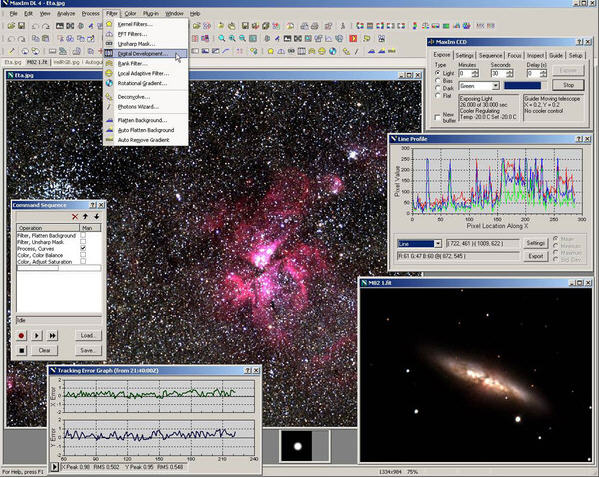Click the red X delete icon in Command Sequence
Screen dimensions: 599x478
click(75, 217)
